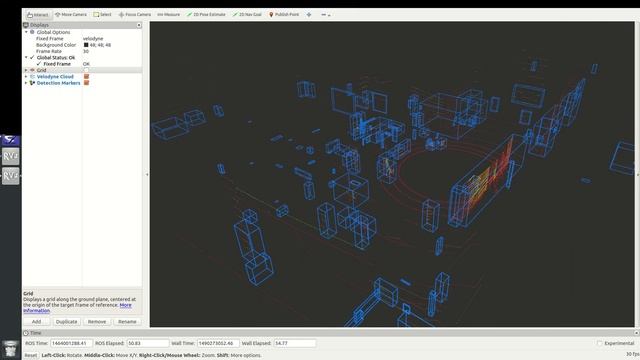Expand the Grid display node

pos(26,70)
